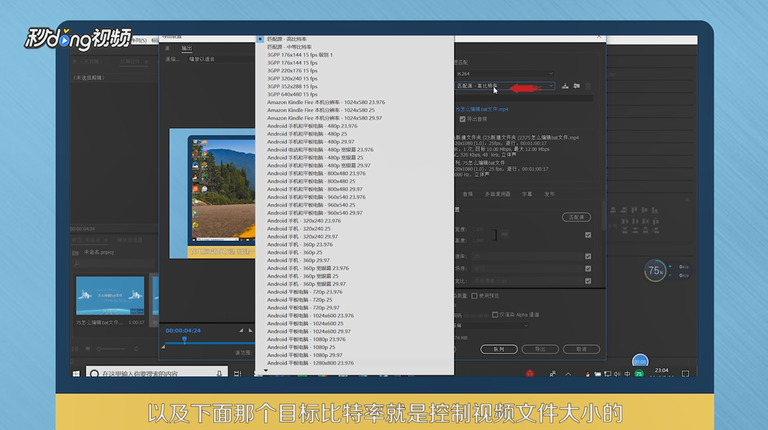
Task: Click the microphone icon in taskbar search
Action: [219, 374]
